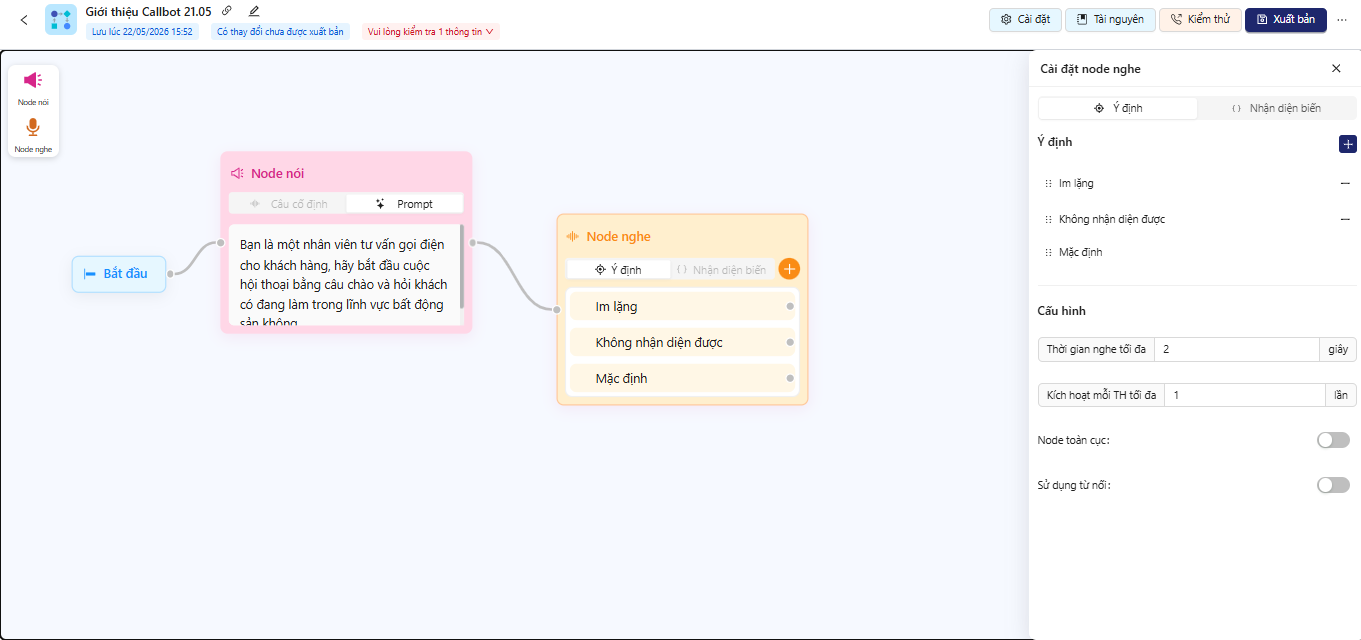Switch to Nhận diện biến tab in settings panel
The height and width of the screenshot is (640, 1361).
tap(1277, 108)
